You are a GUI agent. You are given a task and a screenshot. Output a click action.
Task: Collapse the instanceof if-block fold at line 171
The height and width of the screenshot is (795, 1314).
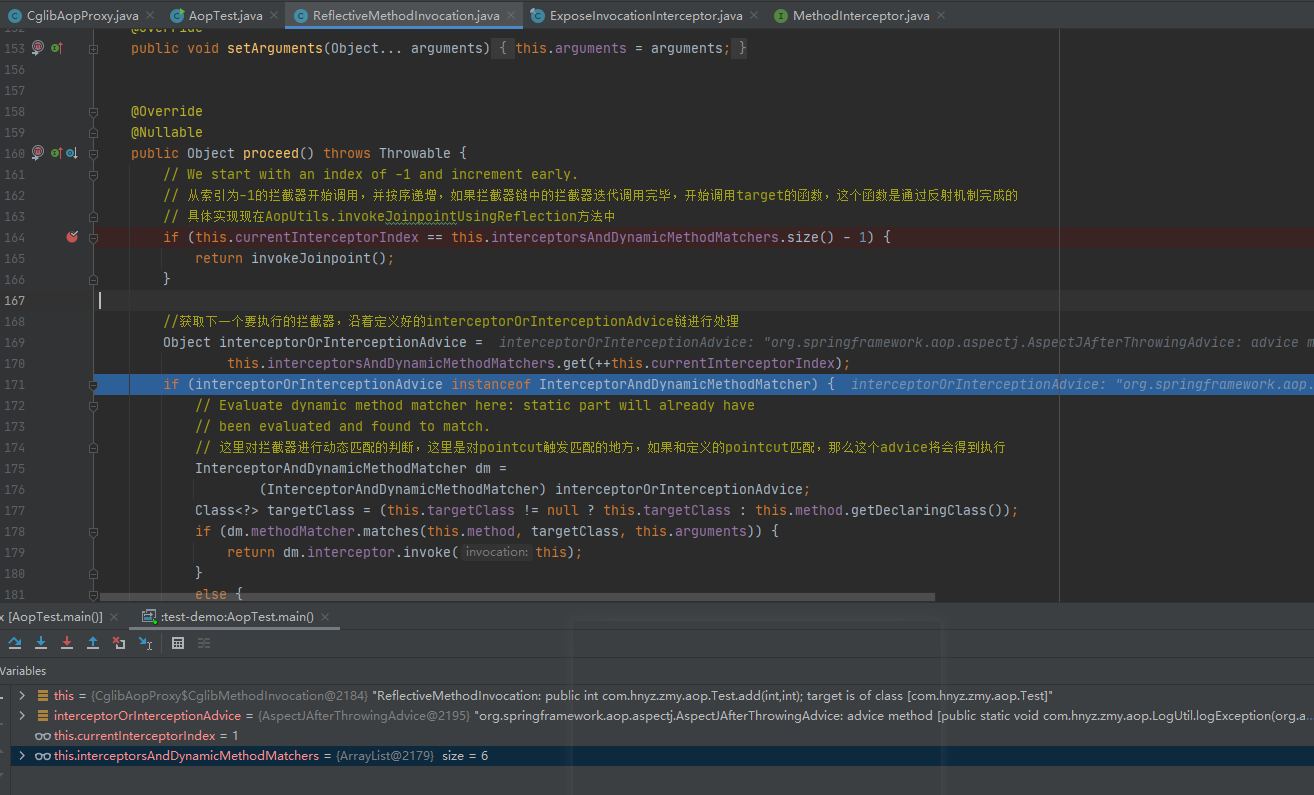tap(94, 384)
